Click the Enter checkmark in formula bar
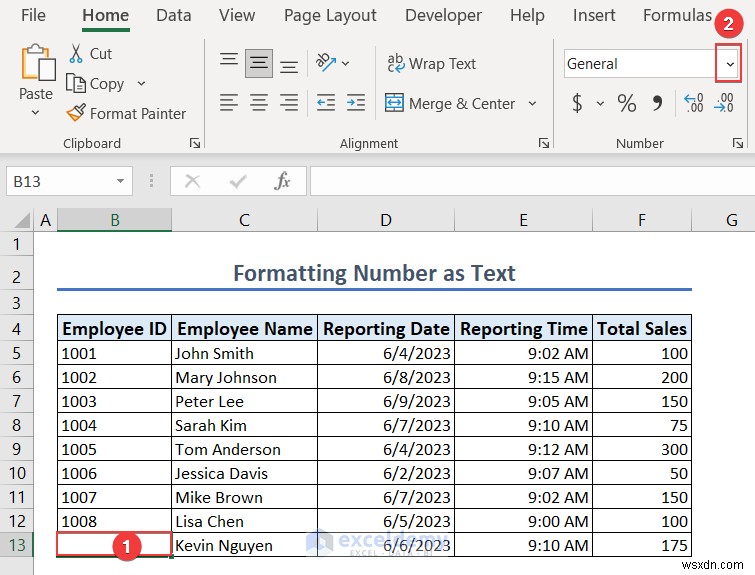This screenshot has height=575, width=755. [x=238, y=181]
